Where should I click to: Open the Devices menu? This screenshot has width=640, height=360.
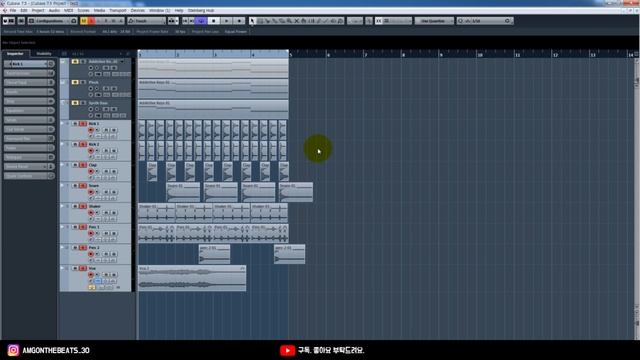pos(138,11)
